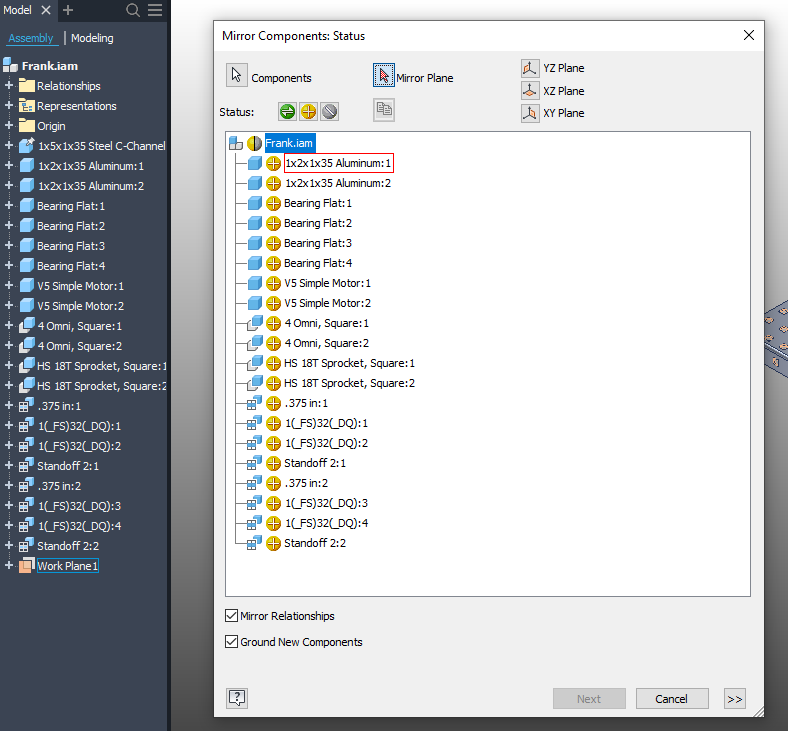Select Bearing Flat:4 in dialog list

[x=318, y=263]
